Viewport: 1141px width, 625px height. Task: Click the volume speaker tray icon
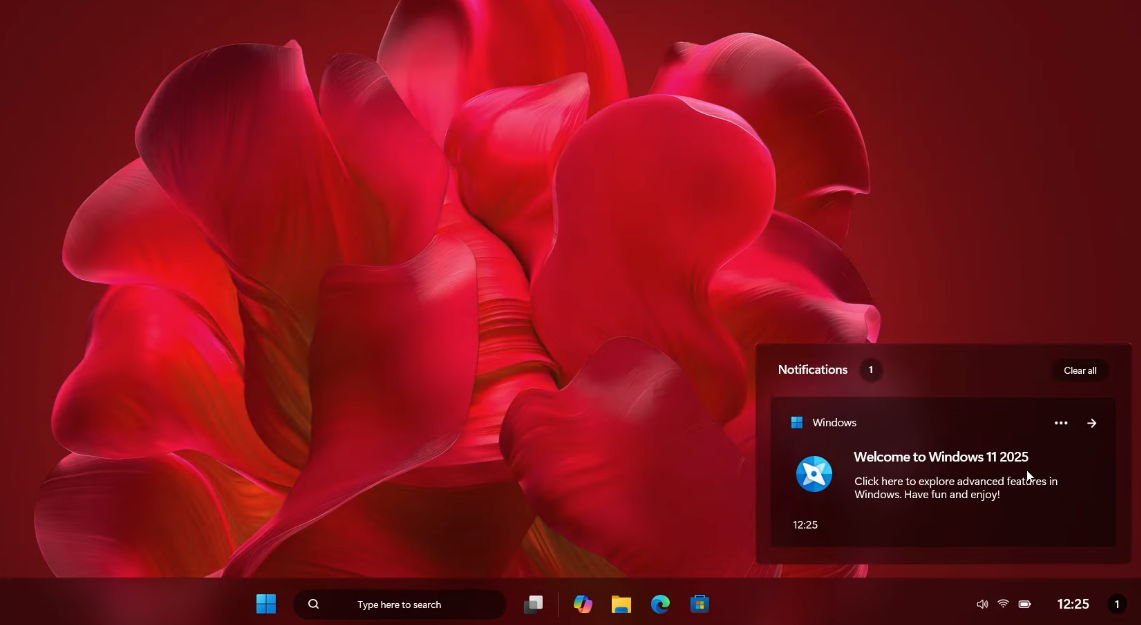point(982,604)
